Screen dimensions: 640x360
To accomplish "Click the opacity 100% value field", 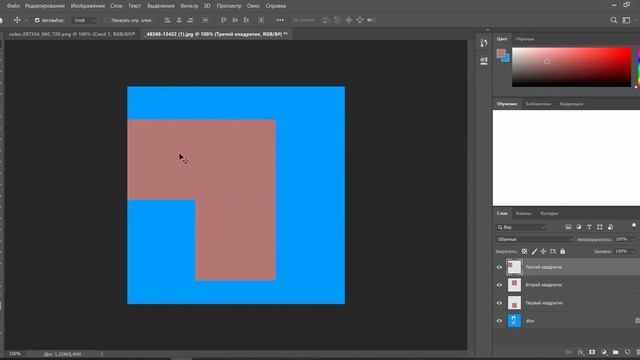I will [x=621, y=240].
